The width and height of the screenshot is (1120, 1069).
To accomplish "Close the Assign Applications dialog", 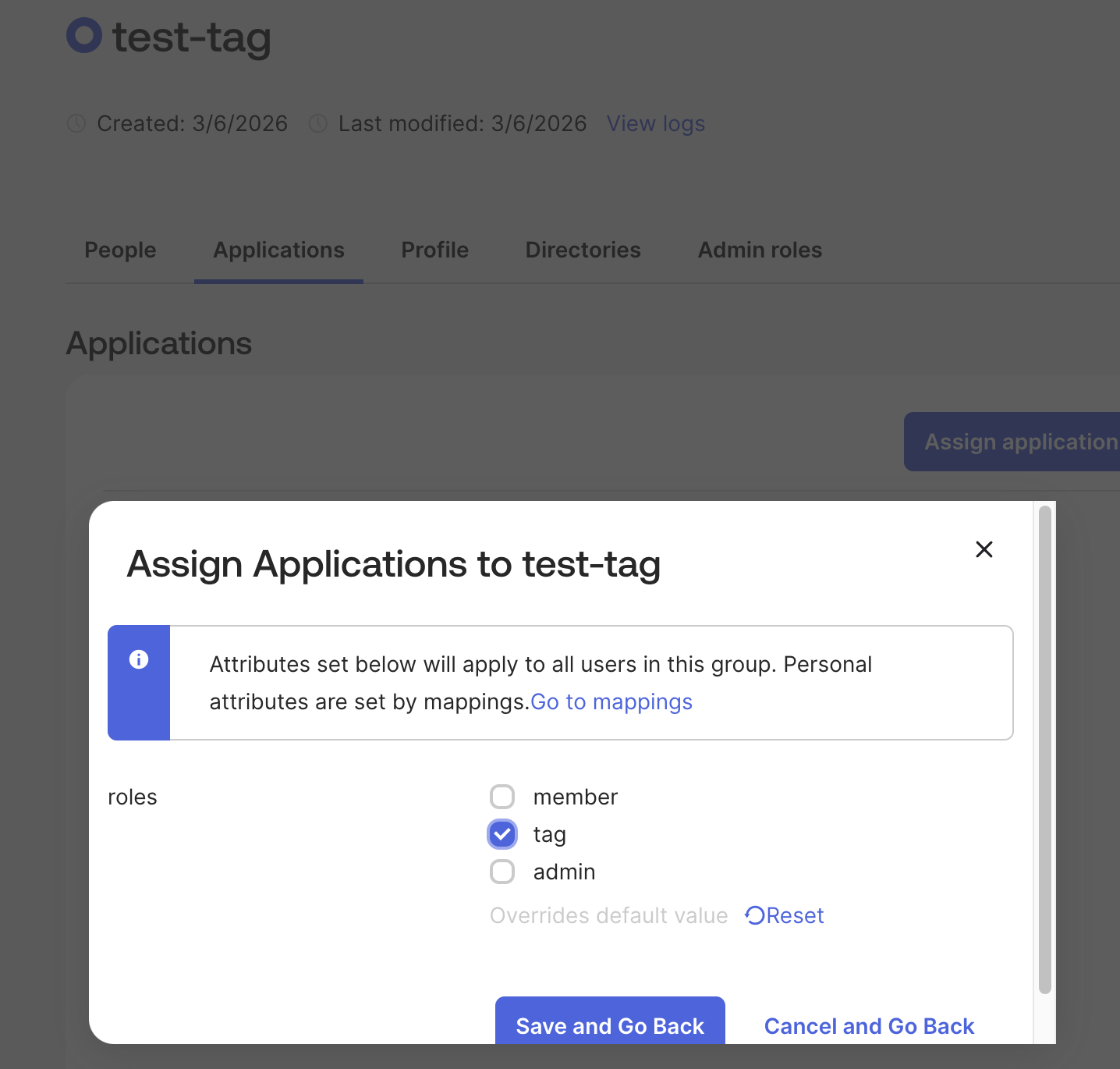I will point(984,549).
